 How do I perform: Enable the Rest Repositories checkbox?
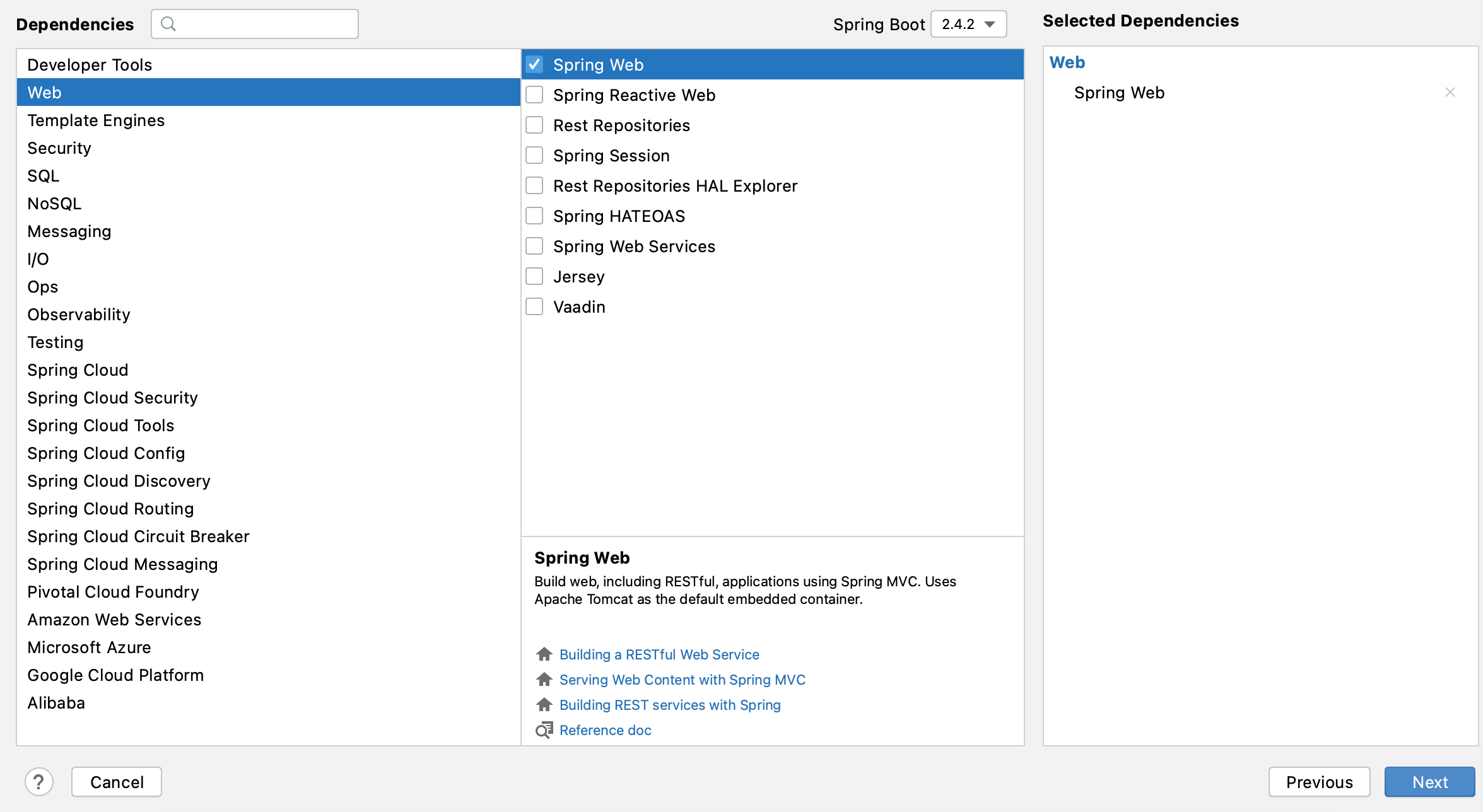(x=534, y=125)
